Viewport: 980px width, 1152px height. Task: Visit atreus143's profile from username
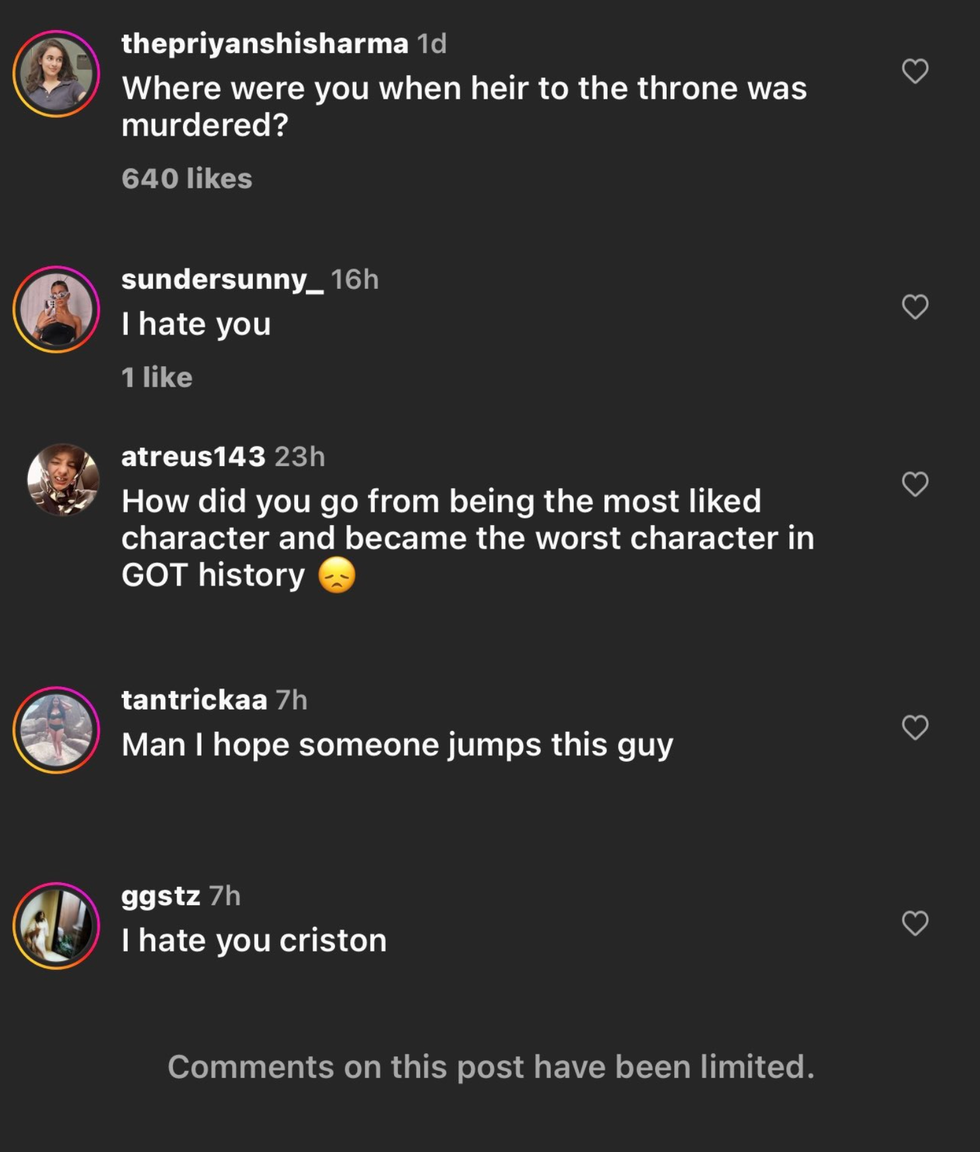coord(193,457)
